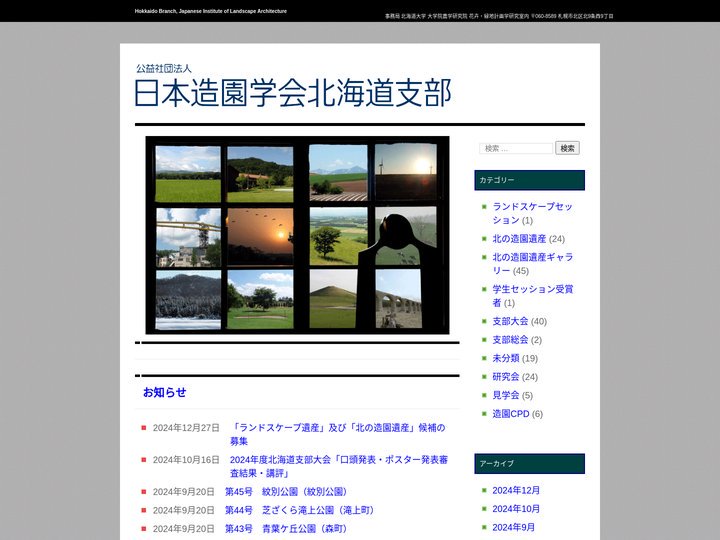
Task: Open category 支部大会
Action: point(510,321)
